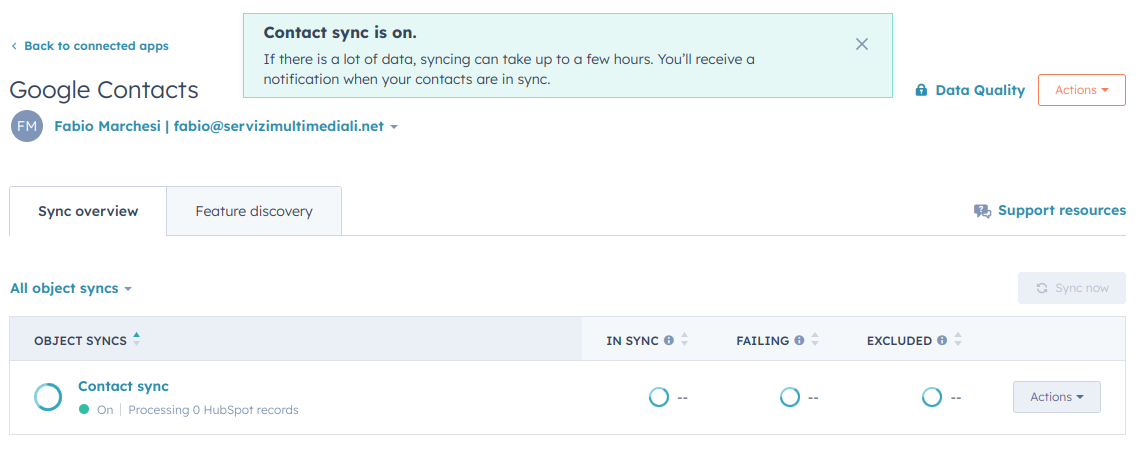Click the In Sync info icon

pyautogui.click(x=669, y=340)
